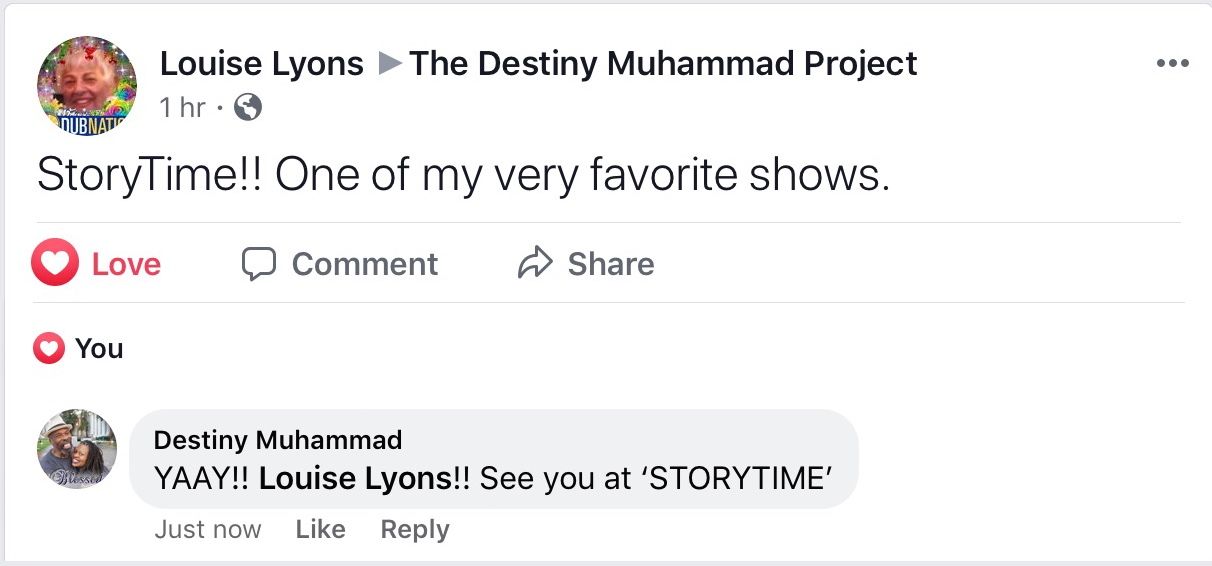Open Louise Lyons' profile picture
1212x566 pixels.
pos(86,86)
